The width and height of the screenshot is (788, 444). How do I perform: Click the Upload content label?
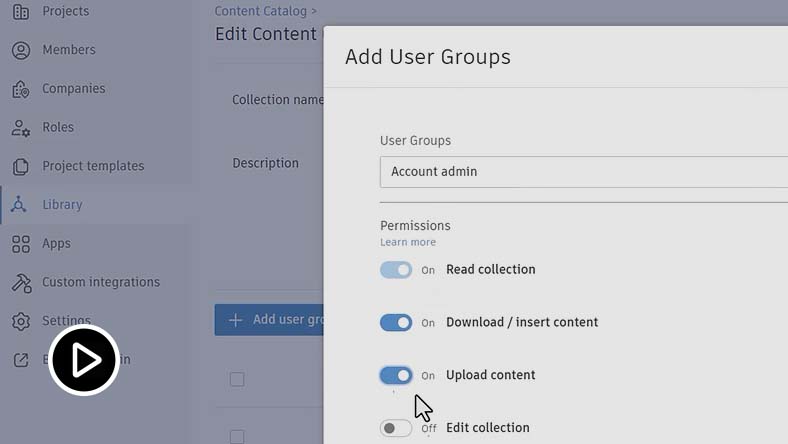(490, 375)
